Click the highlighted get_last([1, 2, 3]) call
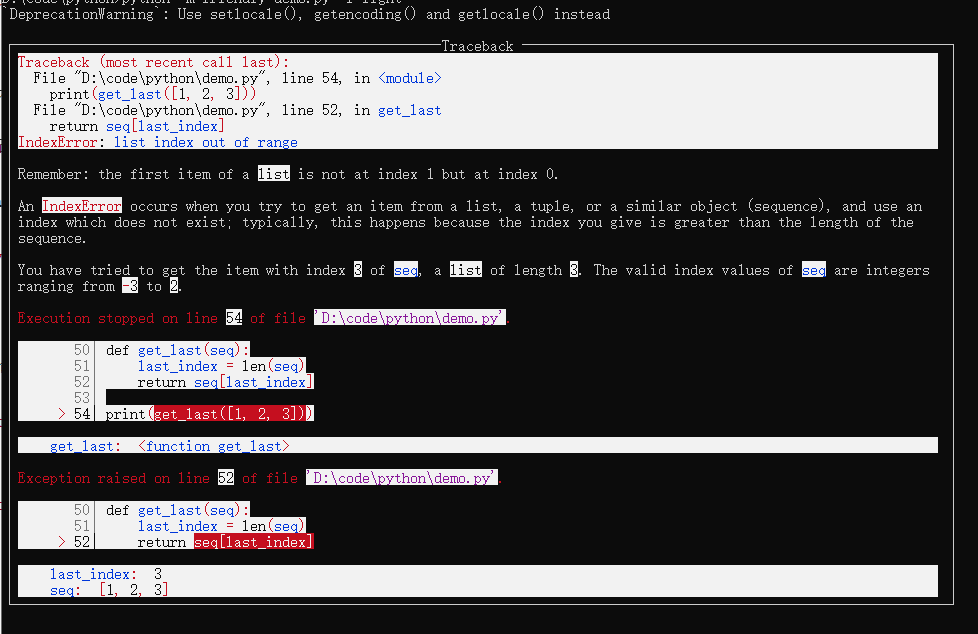Screen dimensions: 978x634 (233, 413)
